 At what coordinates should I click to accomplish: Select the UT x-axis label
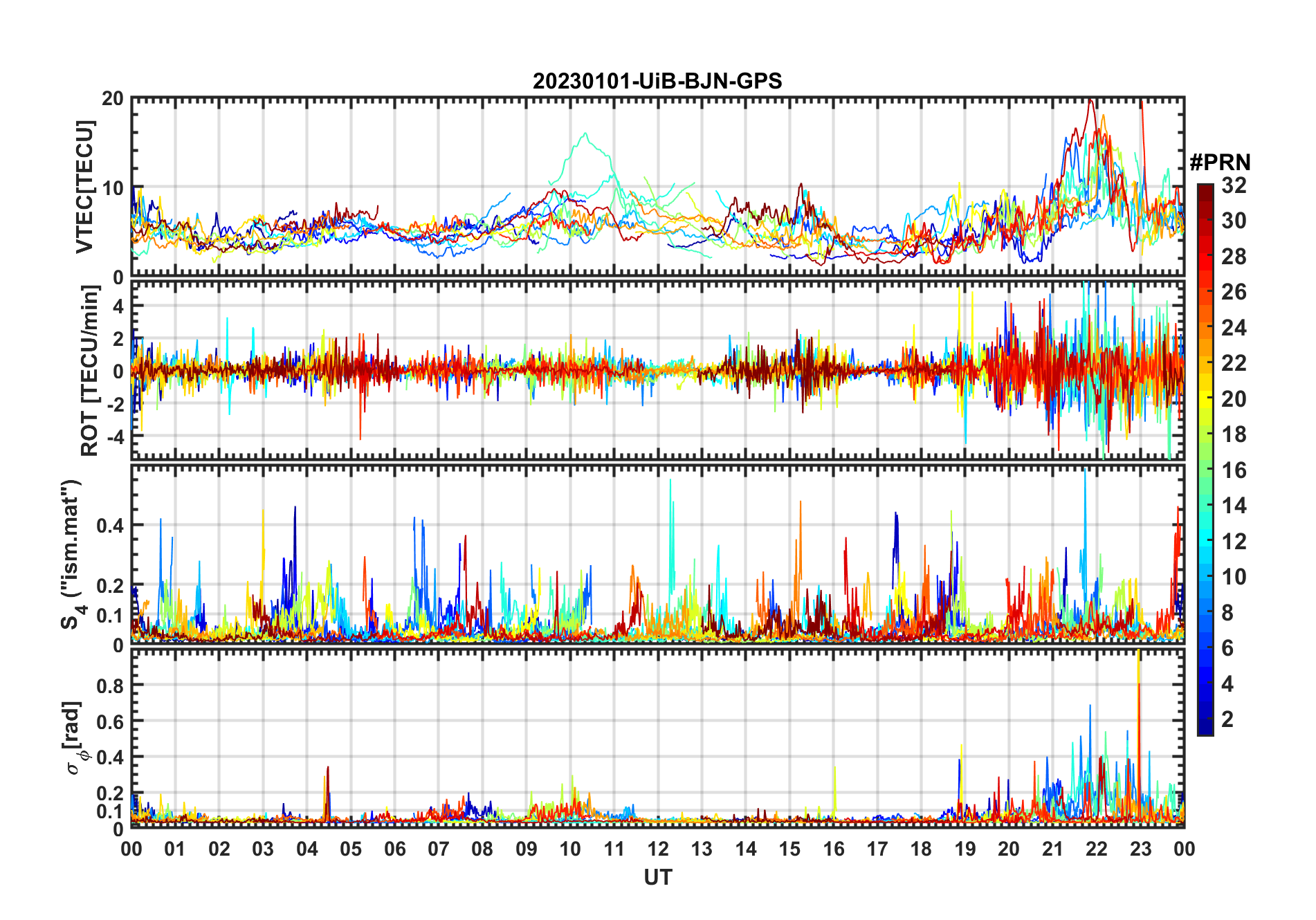[x=658, y=878]
